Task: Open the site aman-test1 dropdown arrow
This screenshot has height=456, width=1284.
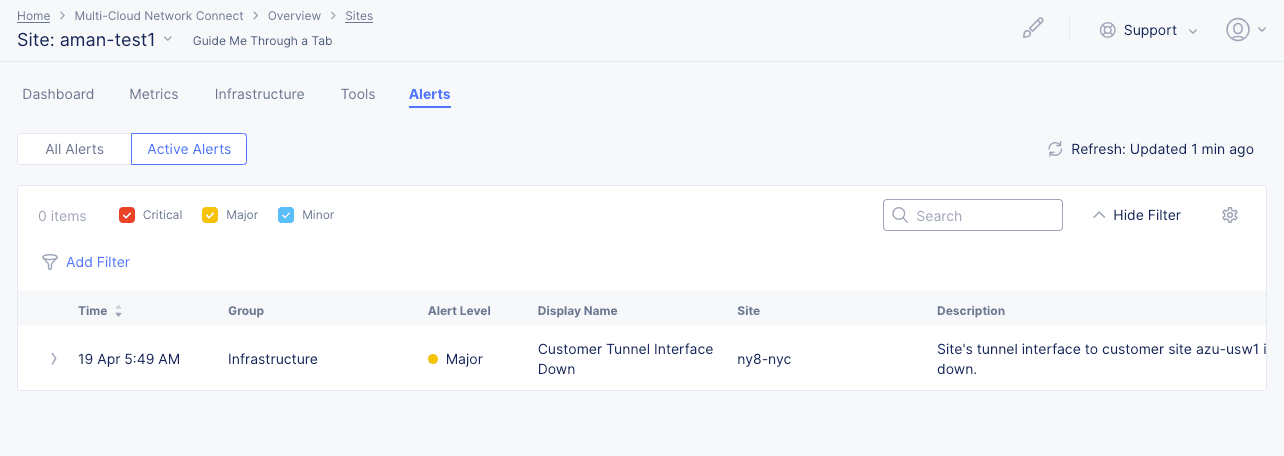Action: point(168,39)
